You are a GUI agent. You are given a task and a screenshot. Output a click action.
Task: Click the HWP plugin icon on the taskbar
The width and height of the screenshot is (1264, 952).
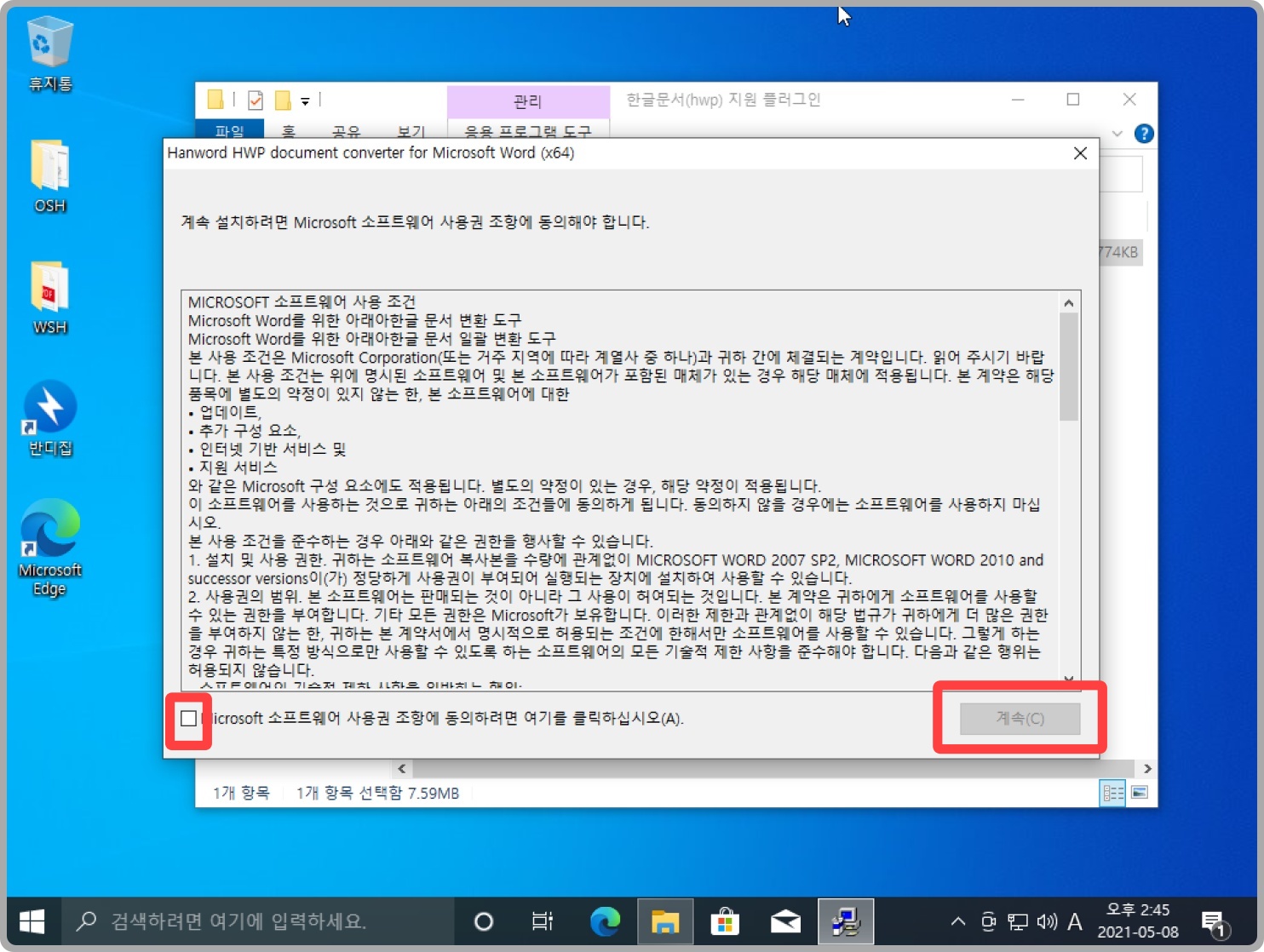[845, 921]
